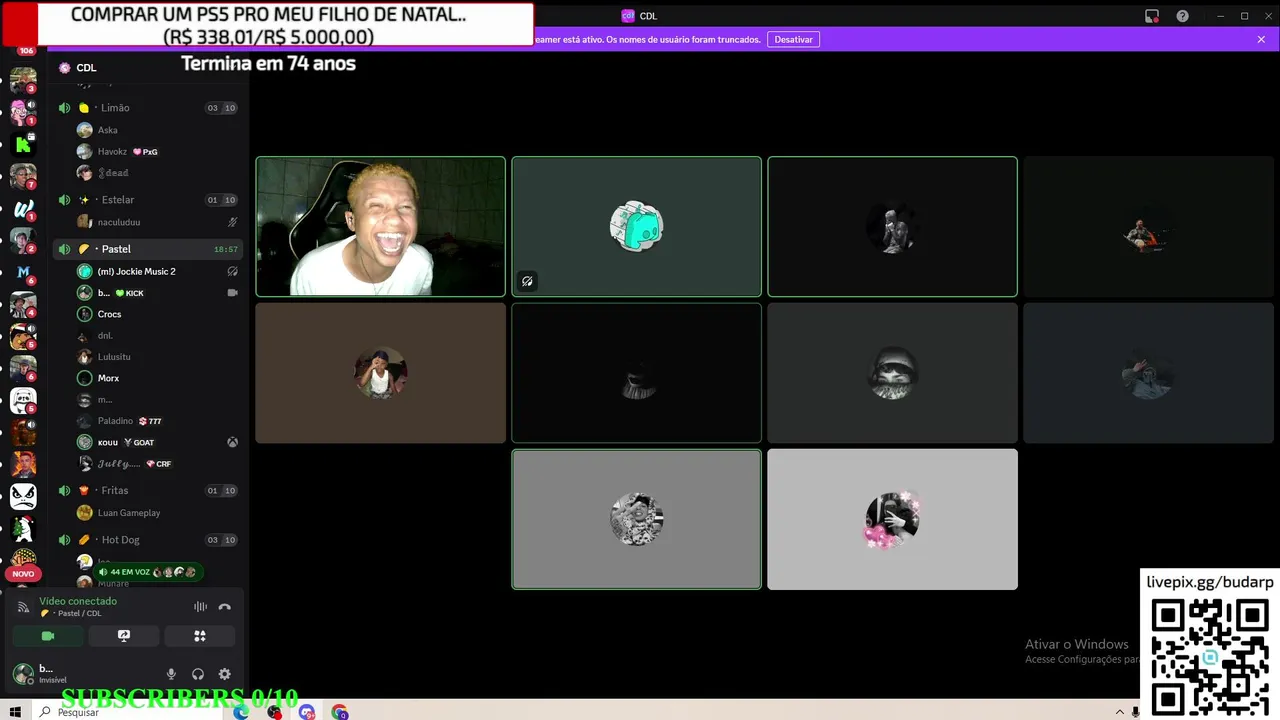
Task: Toggle noise suppression waveform icon
Action: tap(200, 607)
